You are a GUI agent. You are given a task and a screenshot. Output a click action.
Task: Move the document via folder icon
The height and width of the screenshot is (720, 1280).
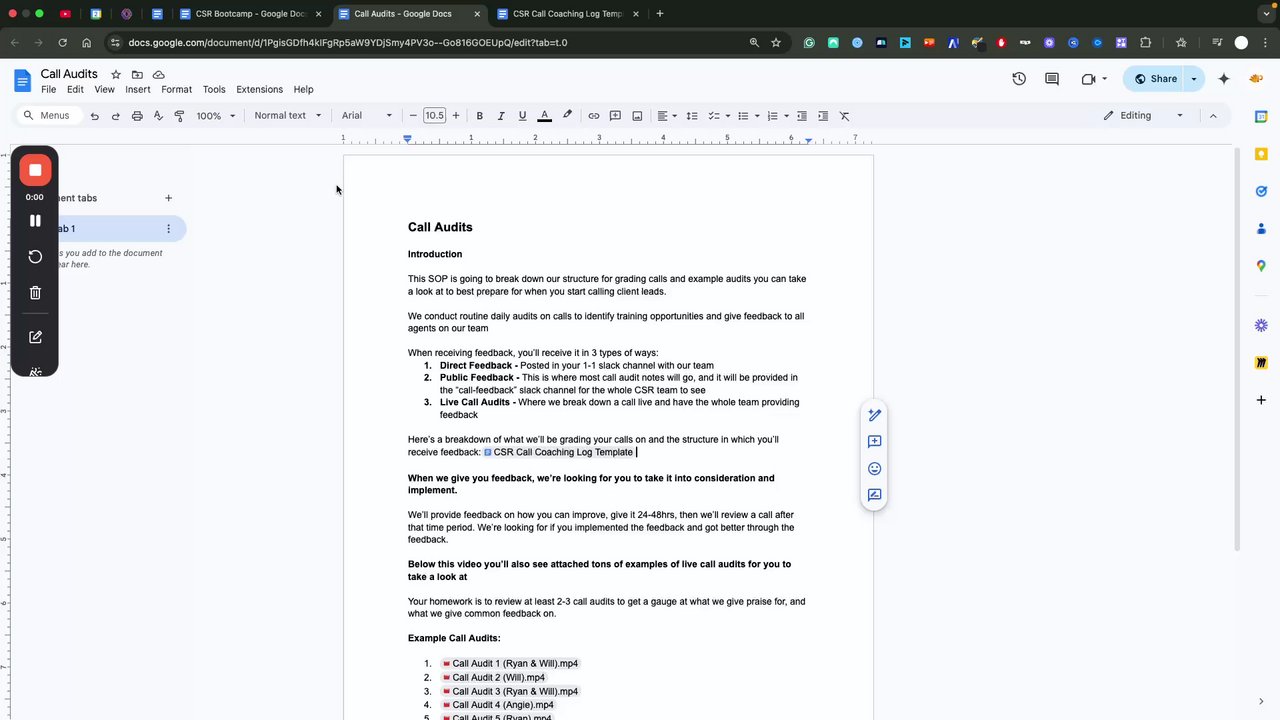tap(137, 75)
